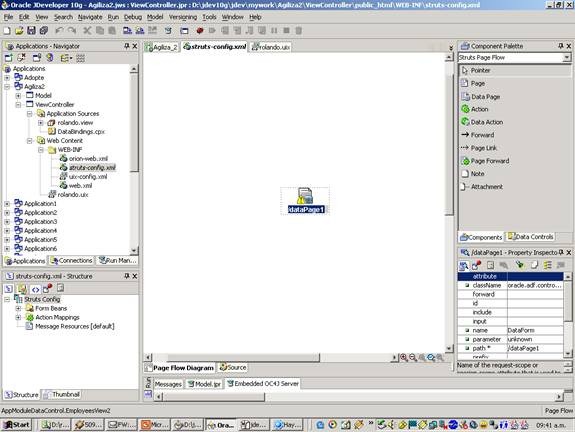Image resolution: width=575 pixels, height=432 pixels.
Task: Open the Struts Page Flow dropdown
Action: click(x=567, y=58)
